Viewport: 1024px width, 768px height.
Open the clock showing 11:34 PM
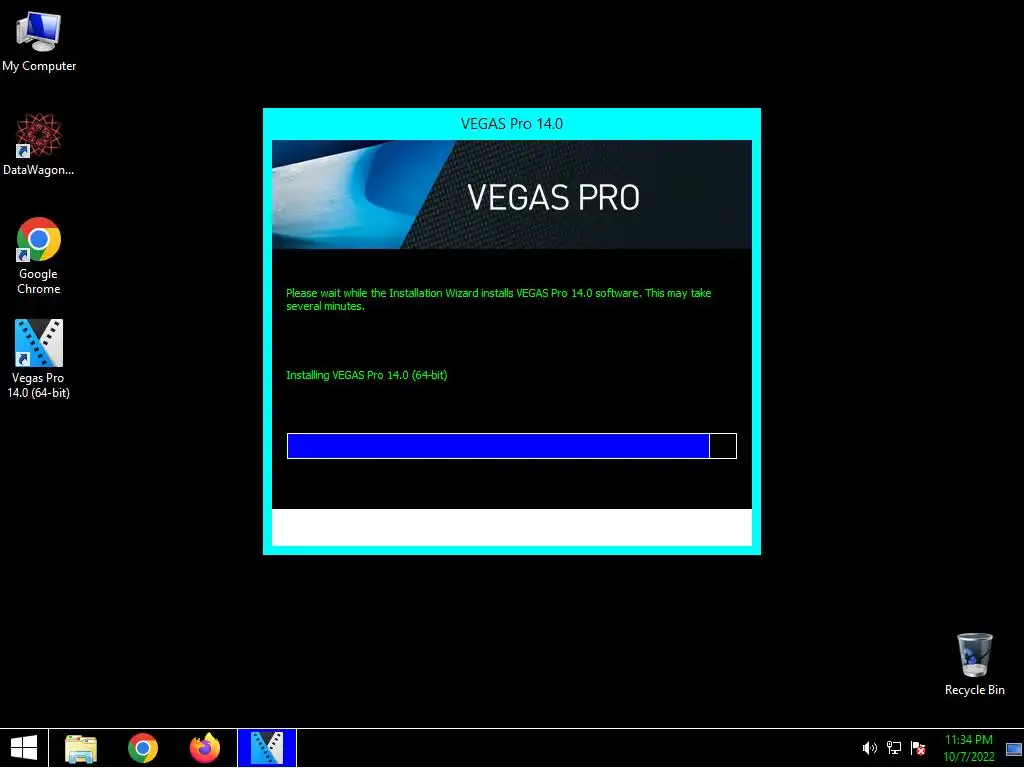[x=968, y=748]
